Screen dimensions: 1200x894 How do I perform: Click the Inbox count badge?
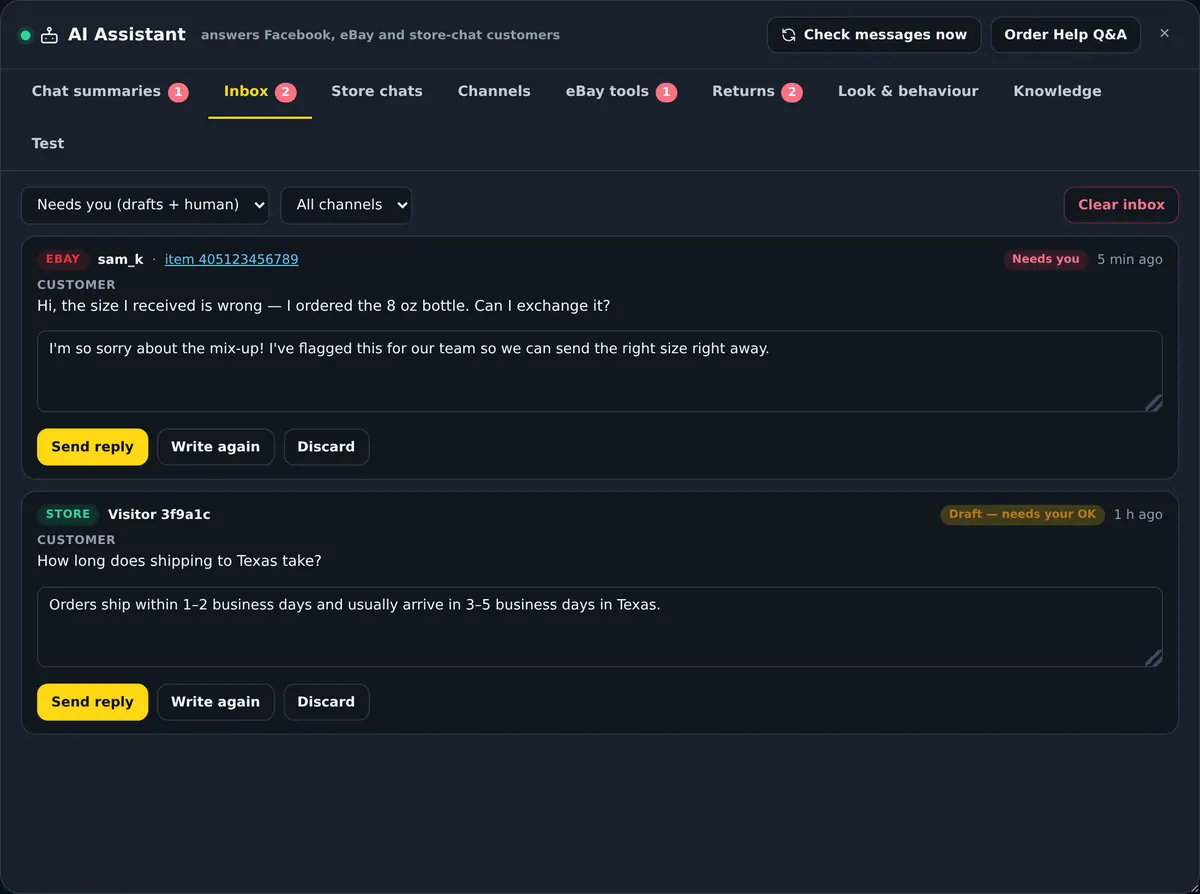[x=285, y=93]
